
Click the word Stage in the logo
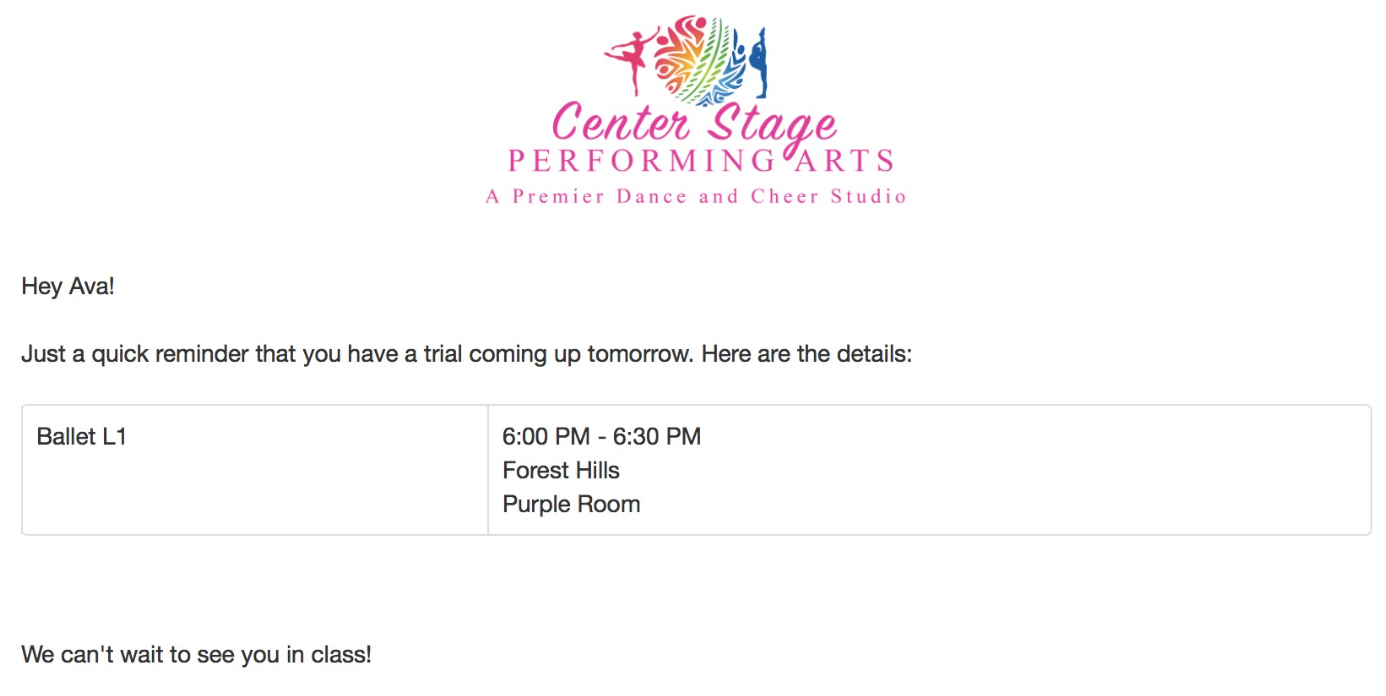coord(772,125)
